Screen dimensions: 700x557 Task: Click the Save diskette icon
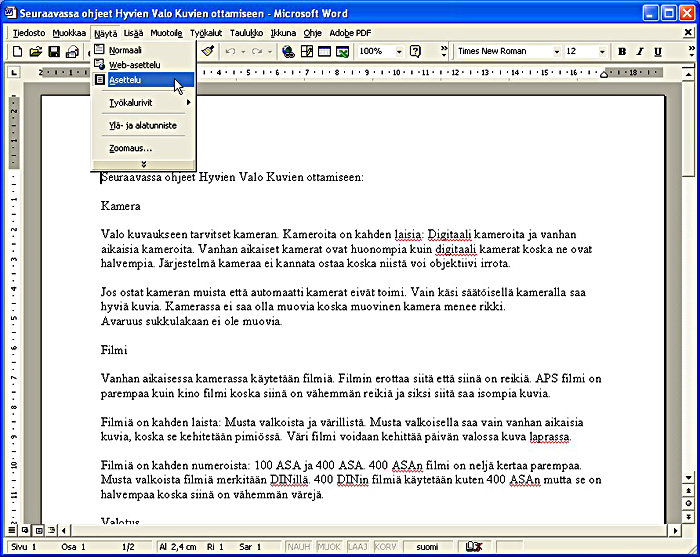click(54, 51)
